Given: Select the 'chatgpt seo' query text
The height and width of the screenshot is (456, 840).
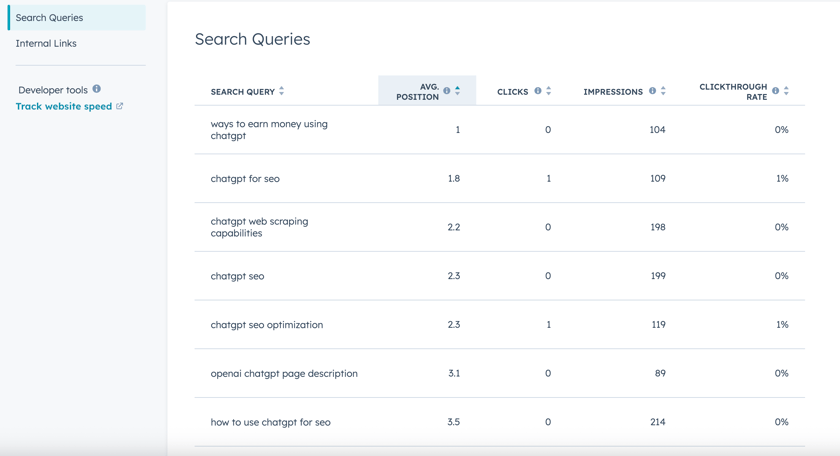Looking at the screenshot, I should click(x=237, y=276).
